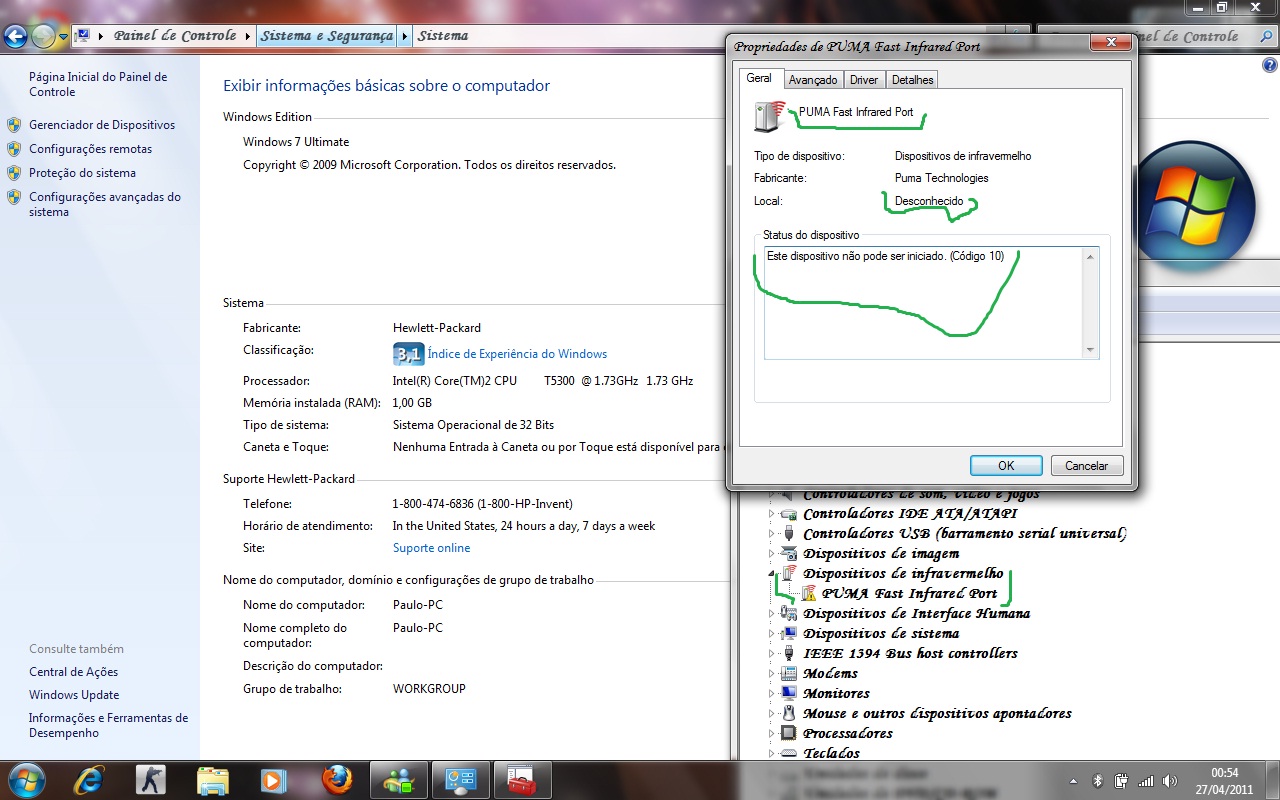Click the Modems phone icon
Viewport: 1280px width, 800px height.
click(789, 674)
